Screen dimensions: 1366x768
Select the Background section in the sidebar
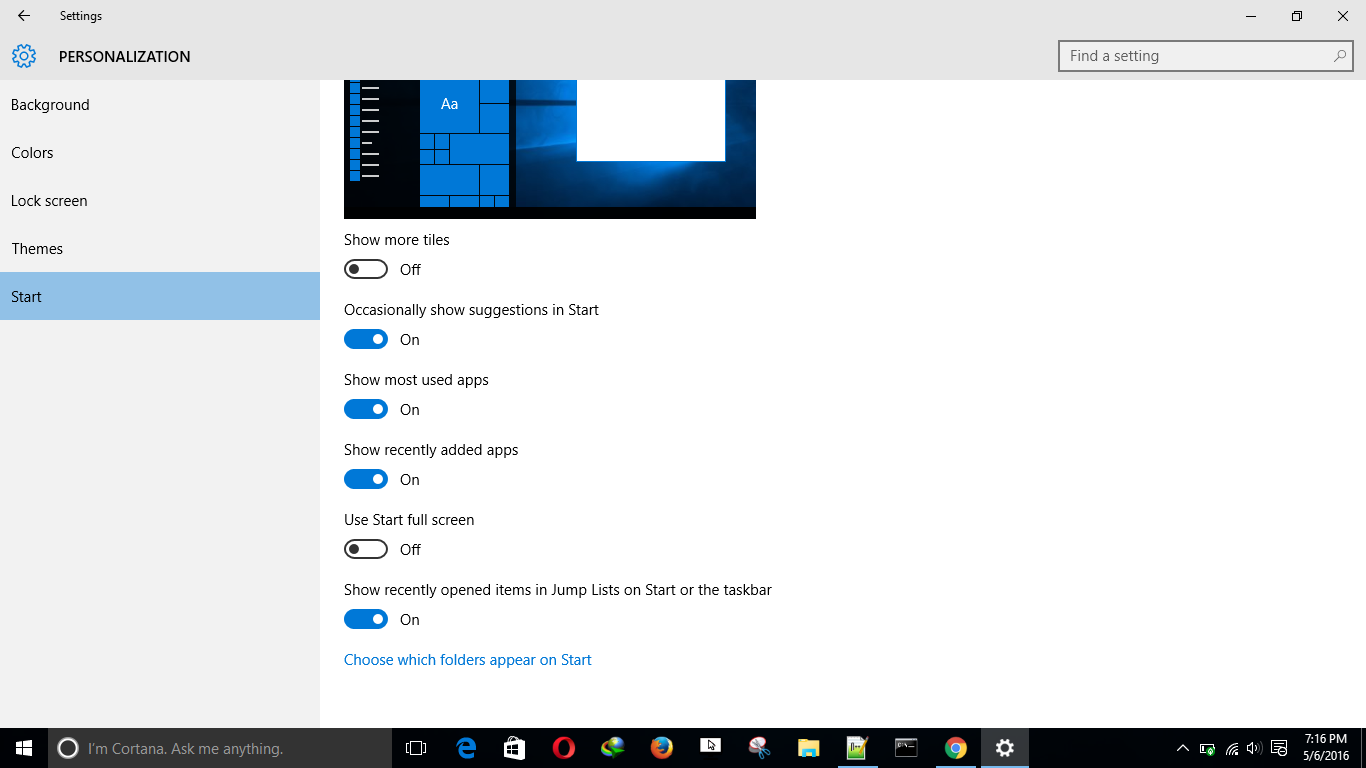(50, 105)
